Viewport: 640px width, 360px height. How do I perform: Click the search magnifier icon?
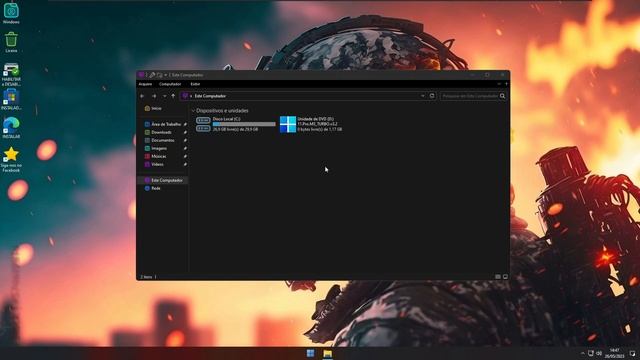[502, 96]
